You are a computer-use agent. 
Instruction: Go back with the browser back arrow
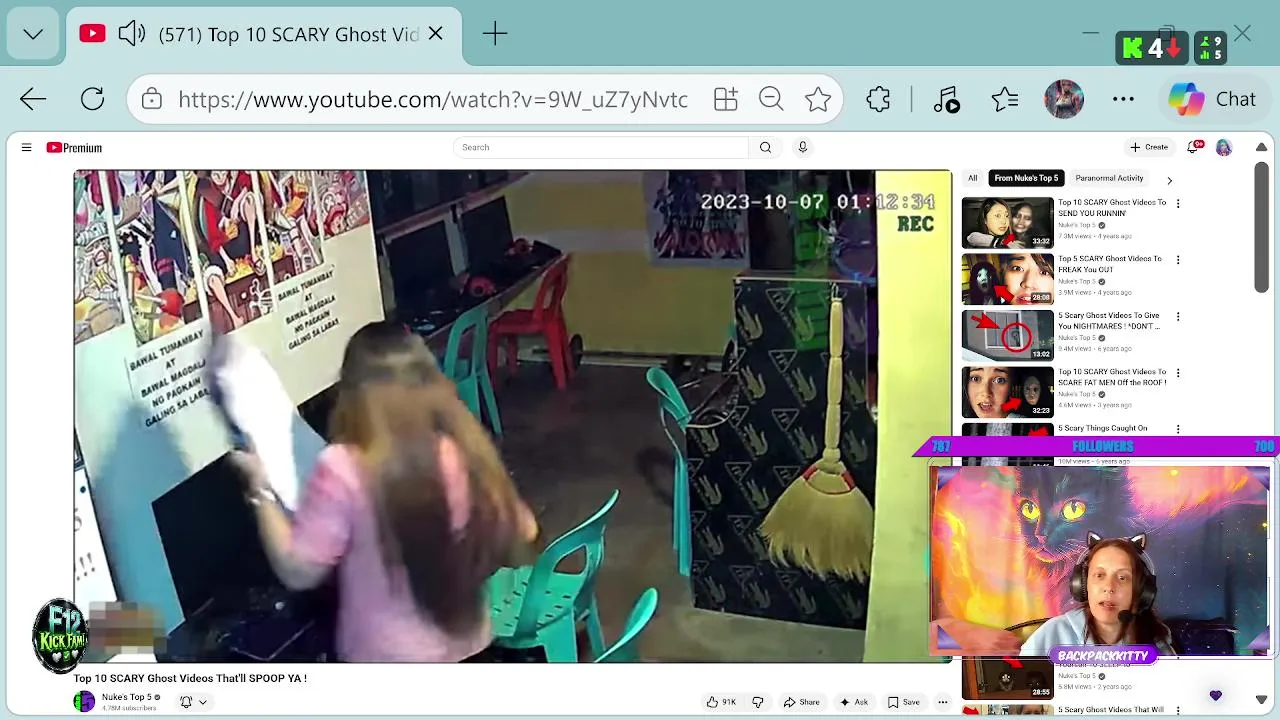pos(33,99)
